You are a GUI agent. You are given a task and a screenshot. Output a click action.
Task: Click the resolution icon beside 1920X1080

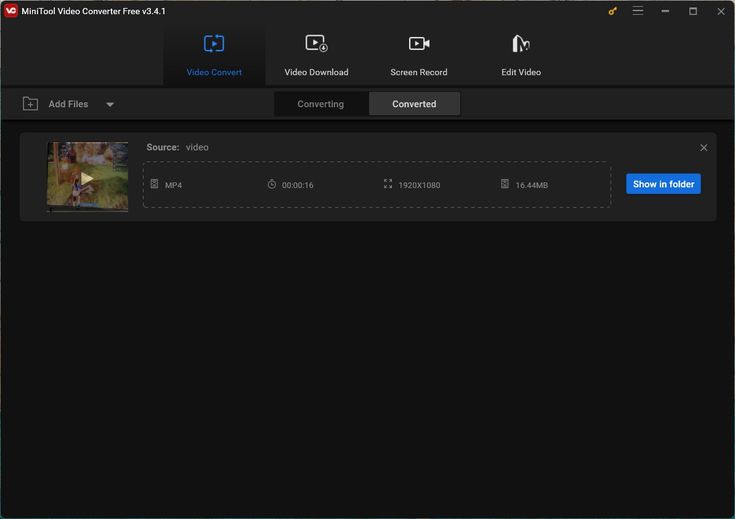coord(388,184)
